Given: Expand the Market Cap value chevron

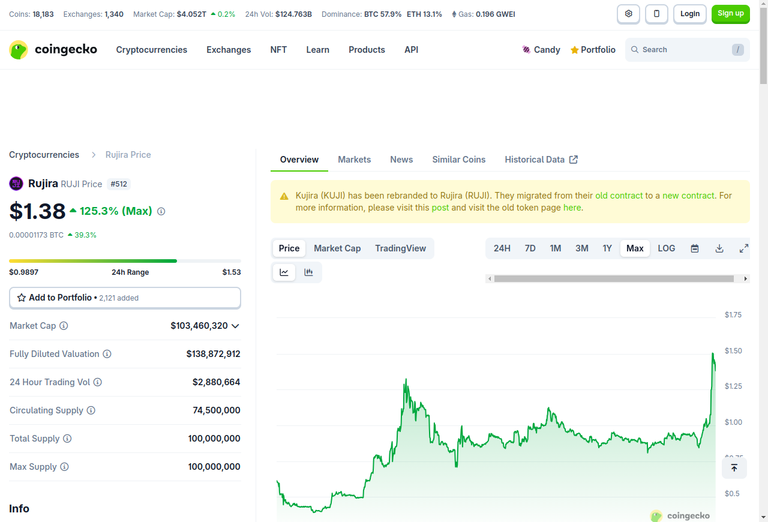Looking at the screenshot, I should pyautogui.click(x=236, y=326).
